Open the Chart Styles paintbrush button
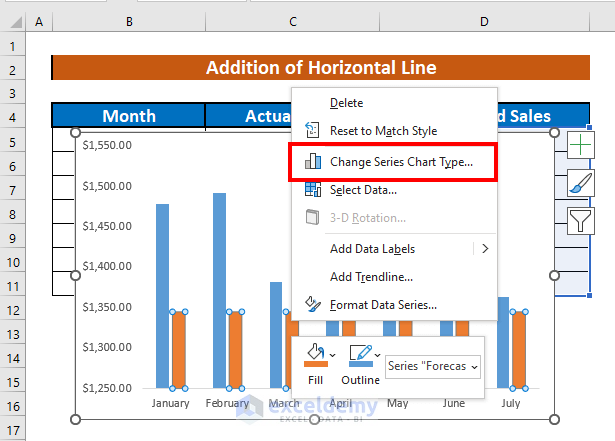The height and width of the screenshot is (441, 615). point(581,182)
